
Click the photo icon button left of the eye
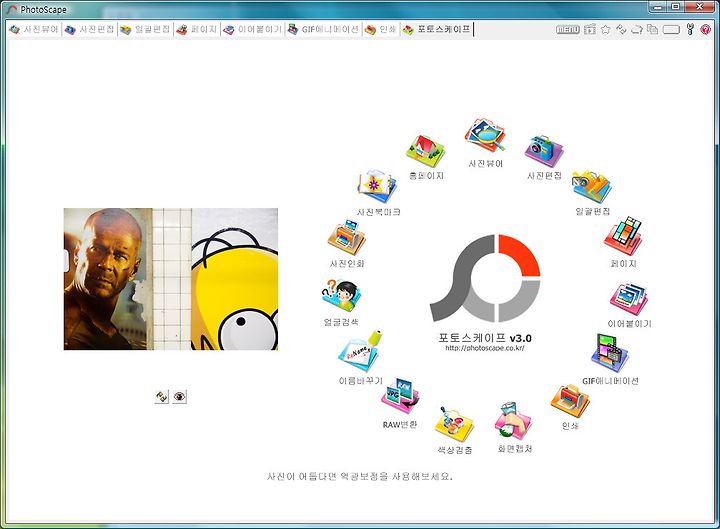click(x=162, y=396)
